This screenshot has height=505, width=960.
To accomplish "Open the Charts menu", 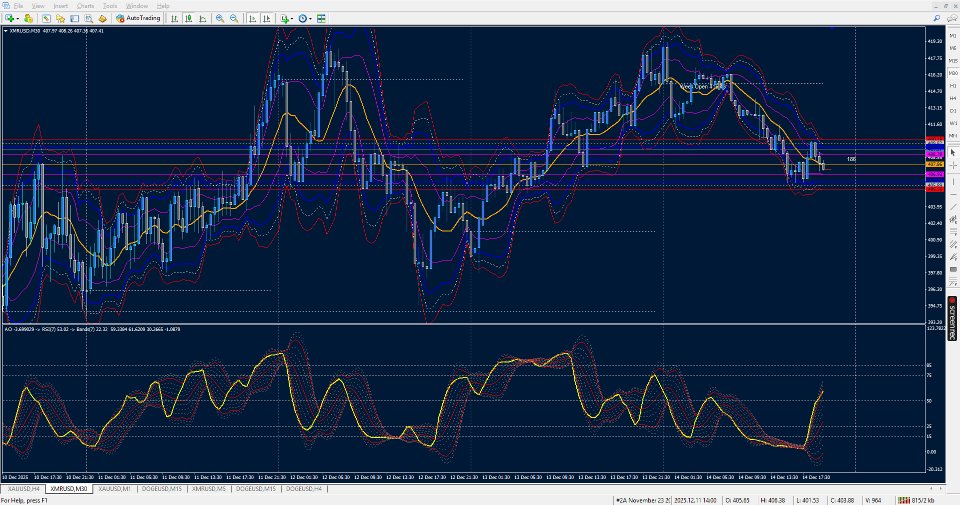I will point(86,6).
